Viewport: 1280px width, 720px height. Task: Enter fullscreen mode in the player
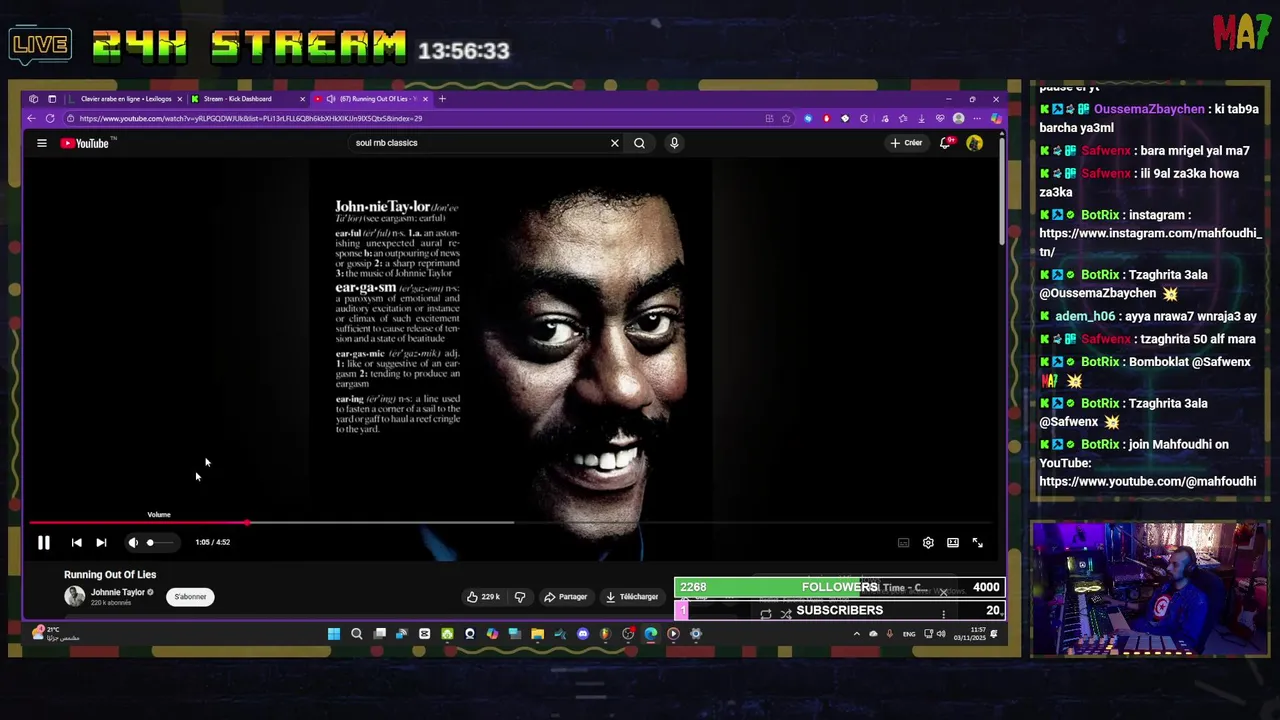coord(978,543)
